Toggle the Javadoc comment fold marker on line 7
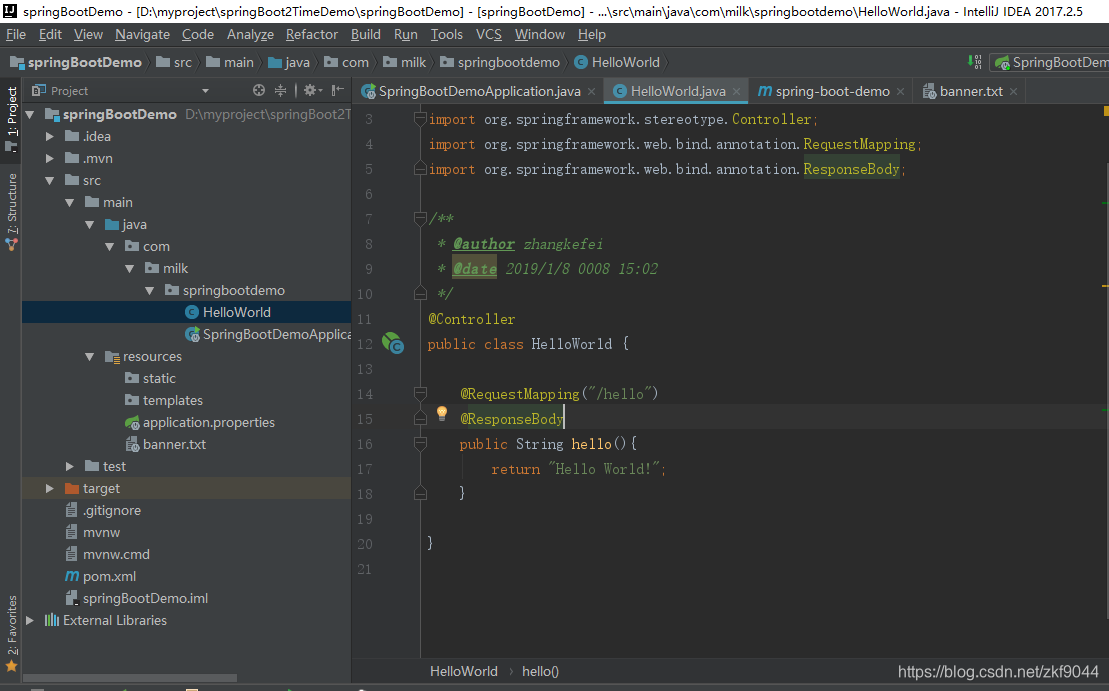The height and width of the screenshot is (691, 1109). [x=420, y=219]
